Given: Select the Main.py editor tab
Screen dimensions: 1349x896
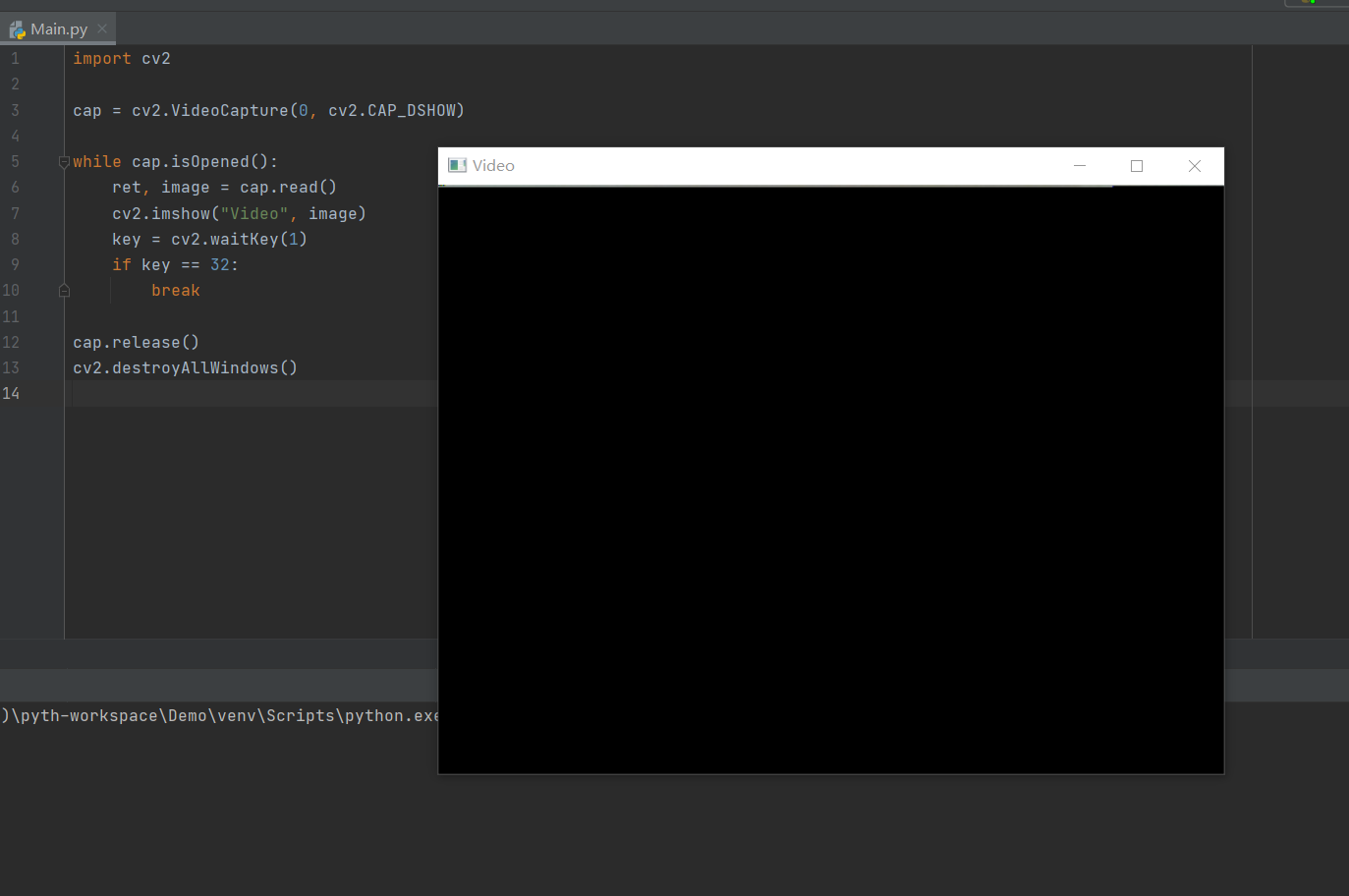Looking at the screenshot, I should tap(58, 28).
